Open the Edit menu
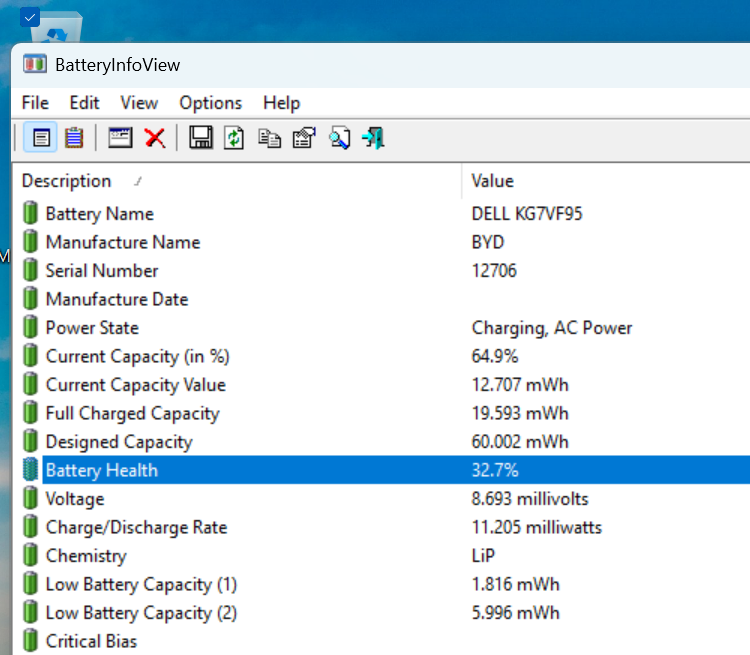Image resolution: width=750 pixels, height=655 pixels. point(84,103)
